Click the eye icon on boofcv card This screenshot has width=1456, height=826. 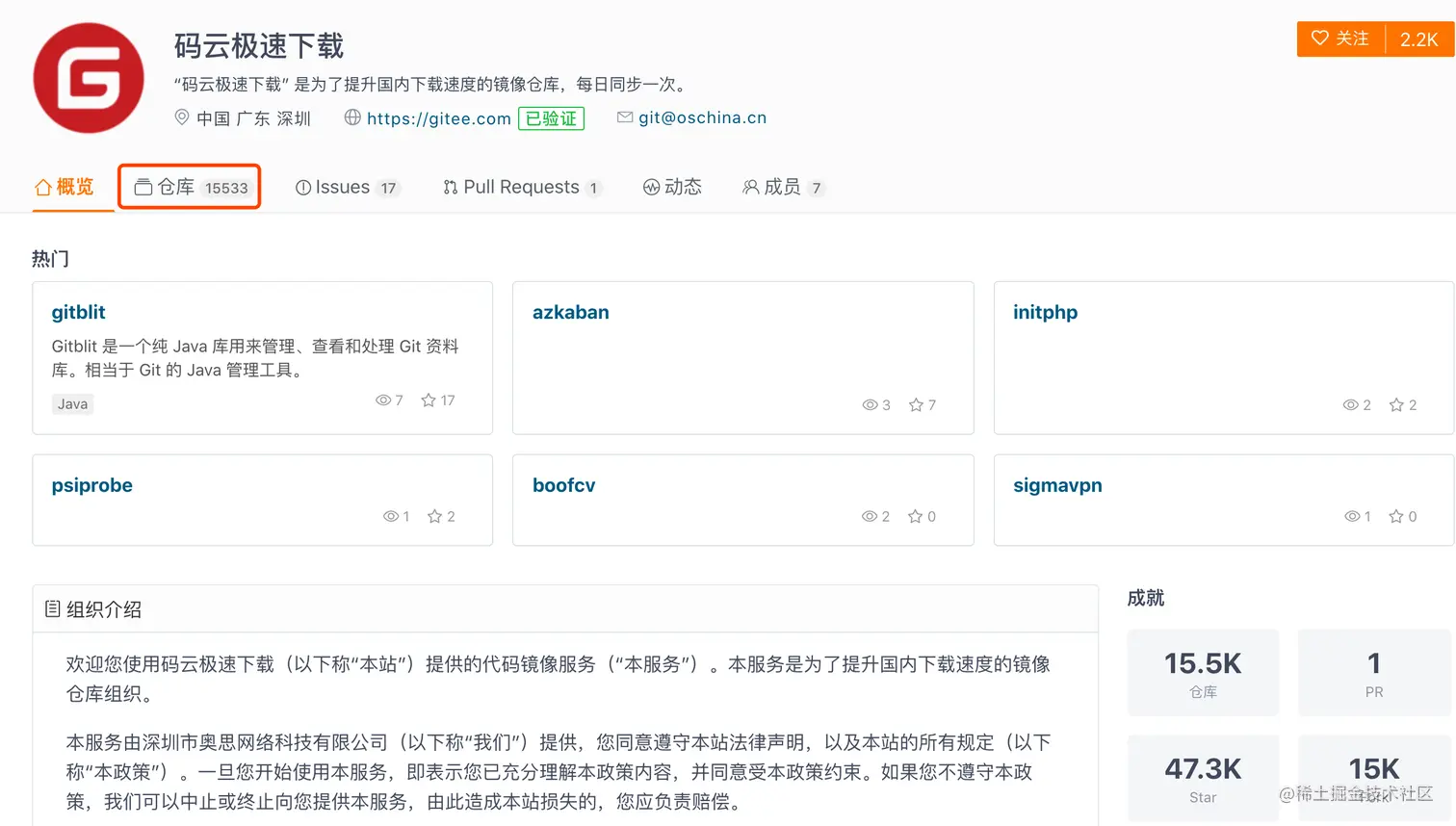coord(870,517)
